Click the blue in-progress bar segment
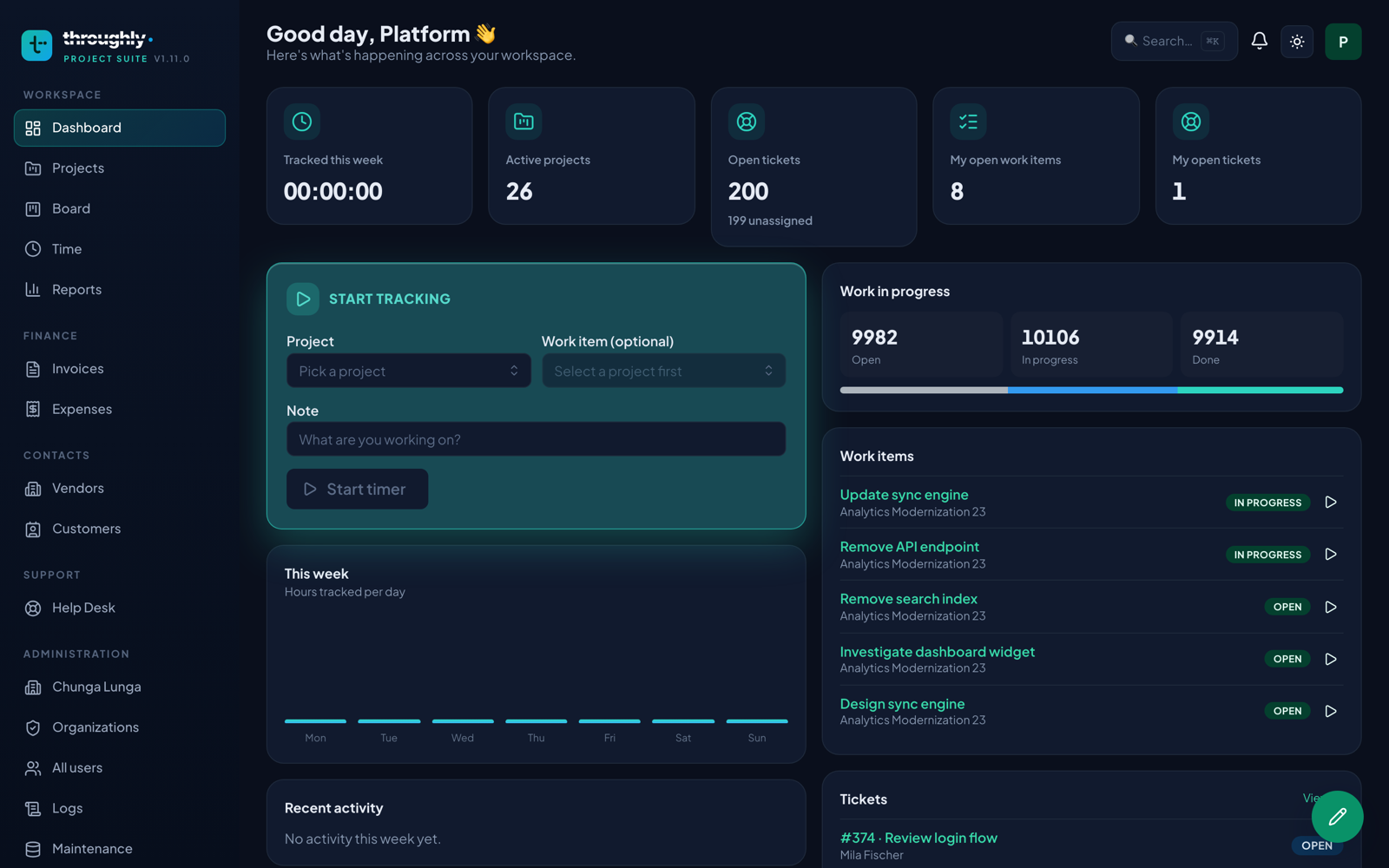The height and width of the screenshot is (868, 1389). [1092, 391]
